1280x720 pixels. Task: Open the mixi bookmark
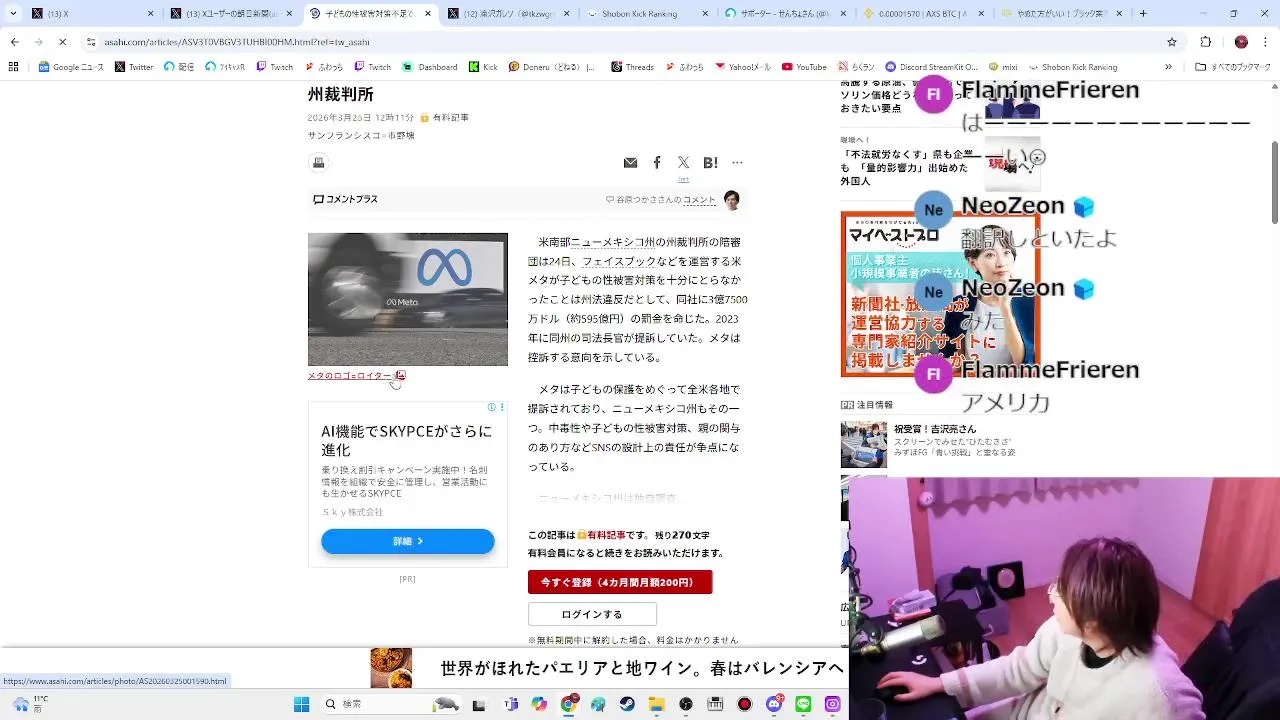coord(1002,67)
